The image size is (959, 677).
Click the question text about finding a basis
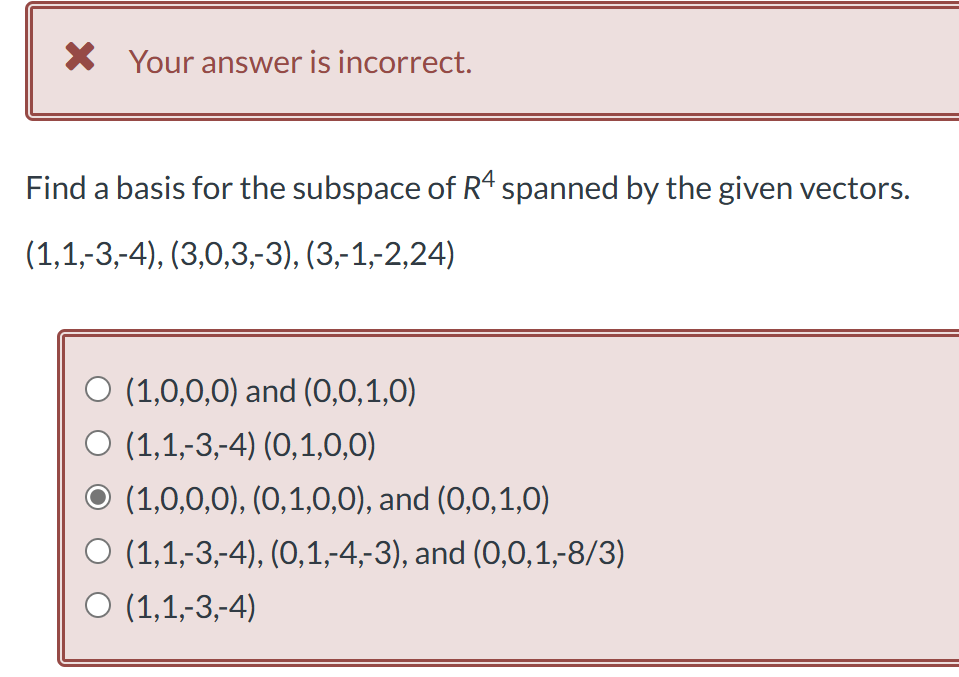tap(466, 187)
